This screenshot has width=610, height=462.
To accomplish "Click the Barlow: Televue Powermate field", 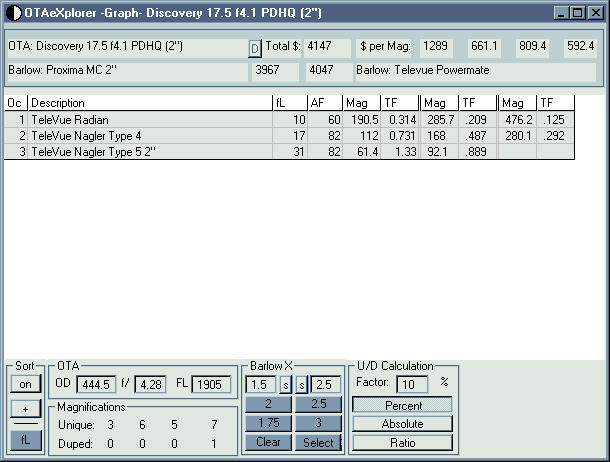I will (x=475, y=71).
